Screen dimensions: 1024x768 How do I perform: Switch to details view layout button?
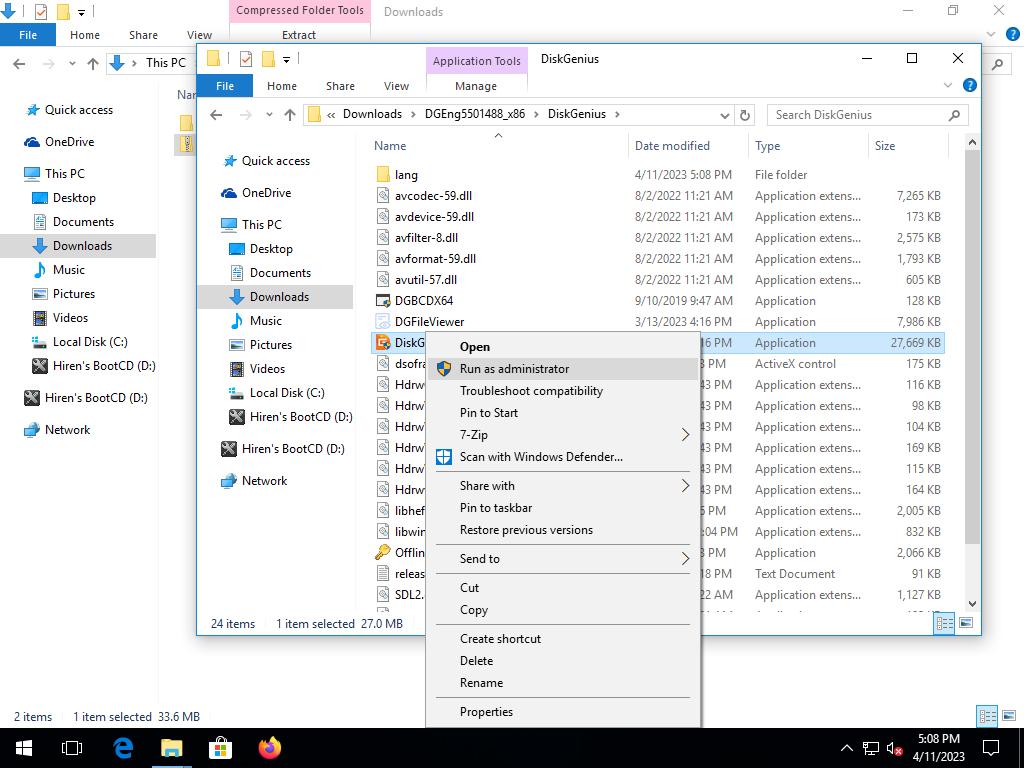[x=944, y=623]
